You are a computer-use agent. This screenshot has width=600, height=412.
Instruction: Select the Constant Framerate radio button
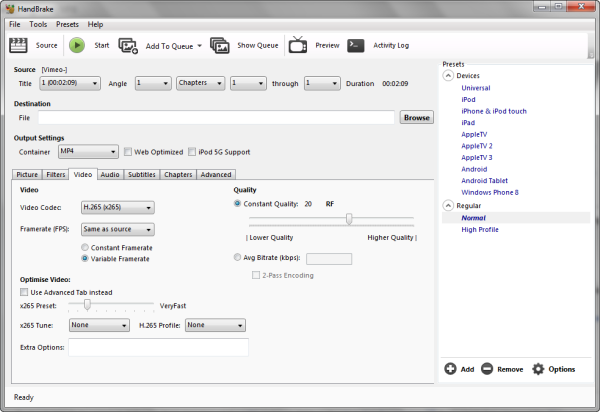86,247
